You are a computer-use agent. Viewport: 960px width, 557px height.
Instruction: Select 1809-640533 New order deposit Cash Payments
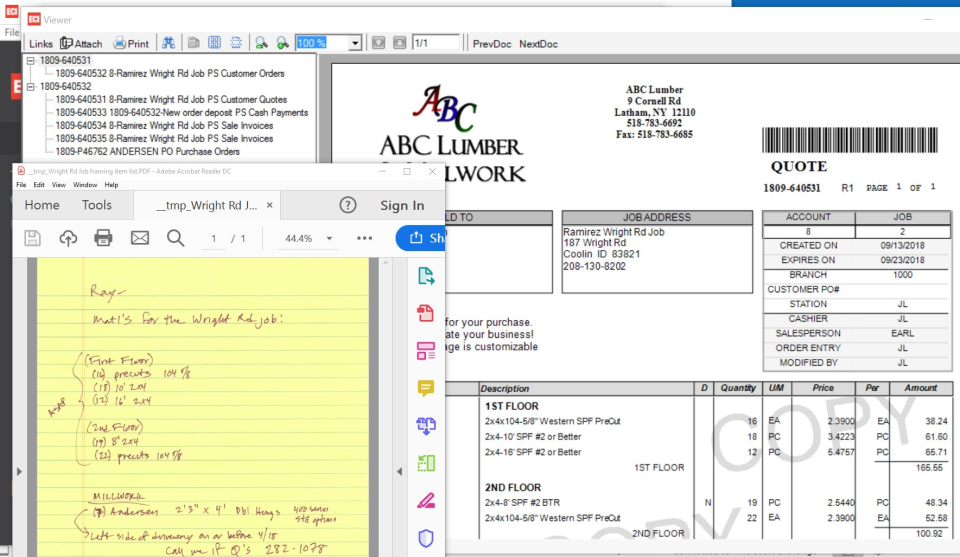(181, 113)
